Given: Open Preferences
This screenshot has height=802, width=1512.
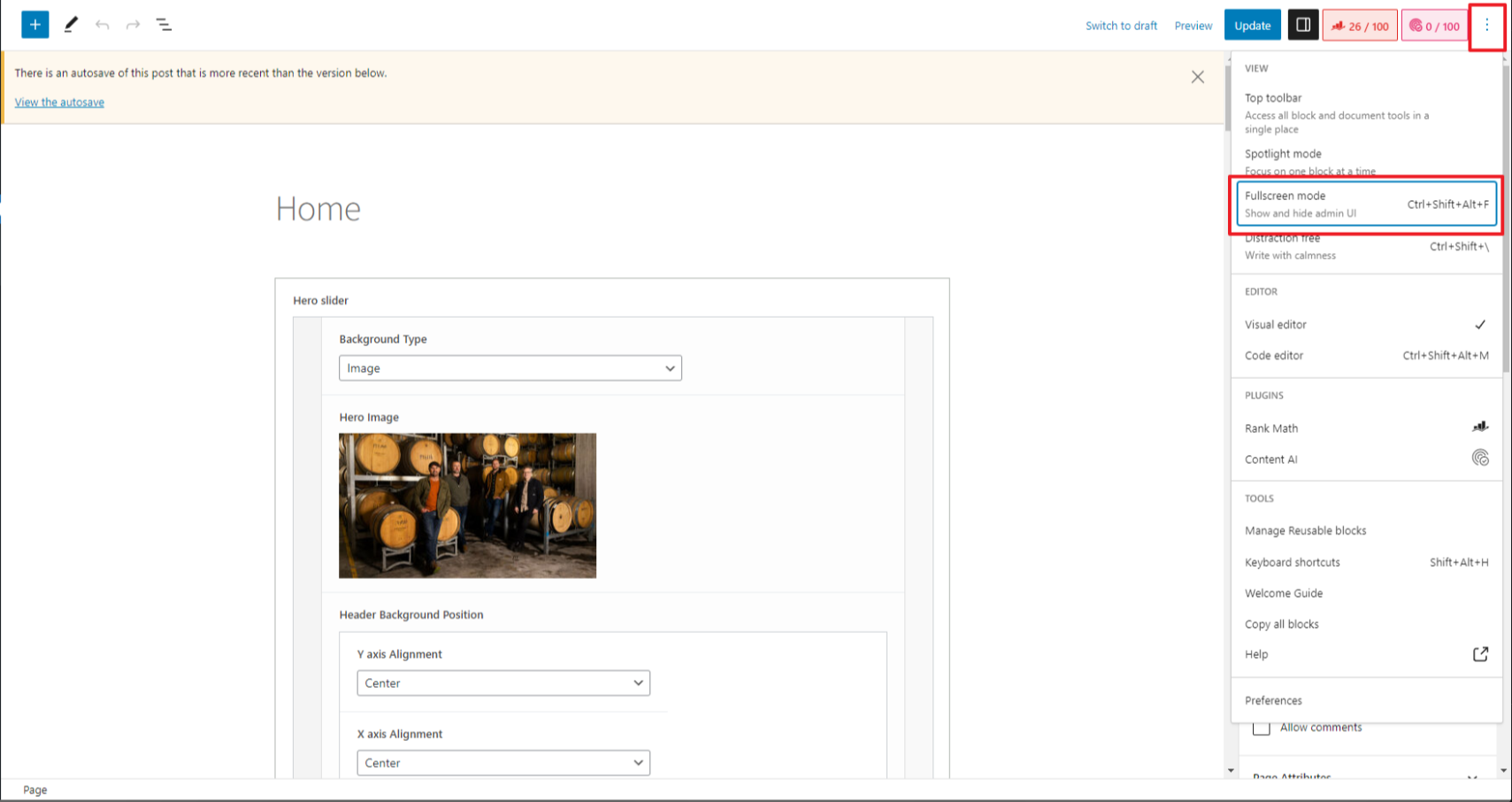Looking at the screenshot, I should point(1366,700).
